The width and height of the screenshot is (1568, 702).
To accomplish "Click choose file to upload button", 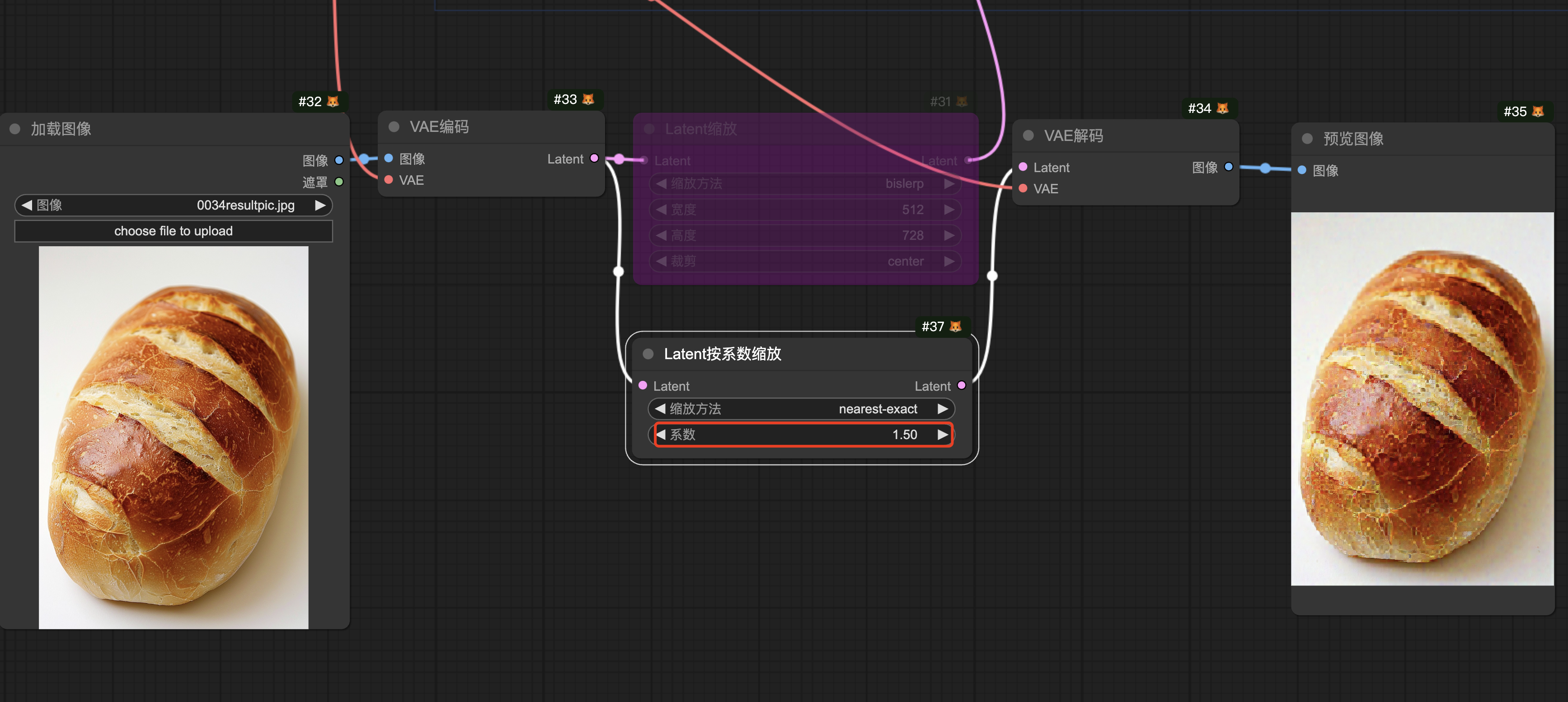I will (173, 231).
